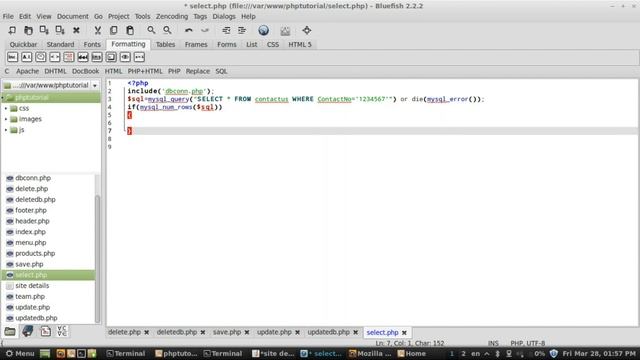This screenshot has width=640, height=360.
Task: Select updatedb.php in the file list
Action: click(x=36, y=318)
